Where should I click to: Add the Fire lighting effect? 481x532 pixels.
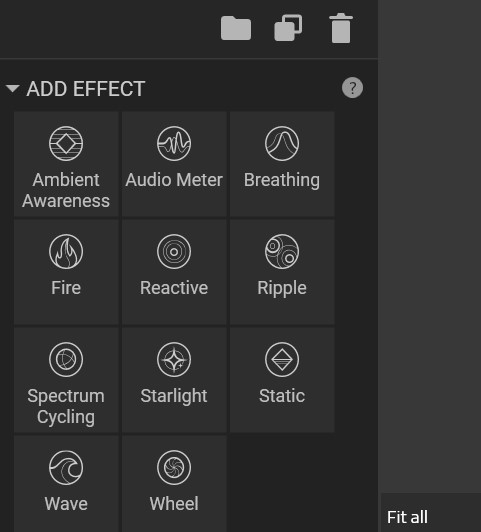click(x=66, y=272)
